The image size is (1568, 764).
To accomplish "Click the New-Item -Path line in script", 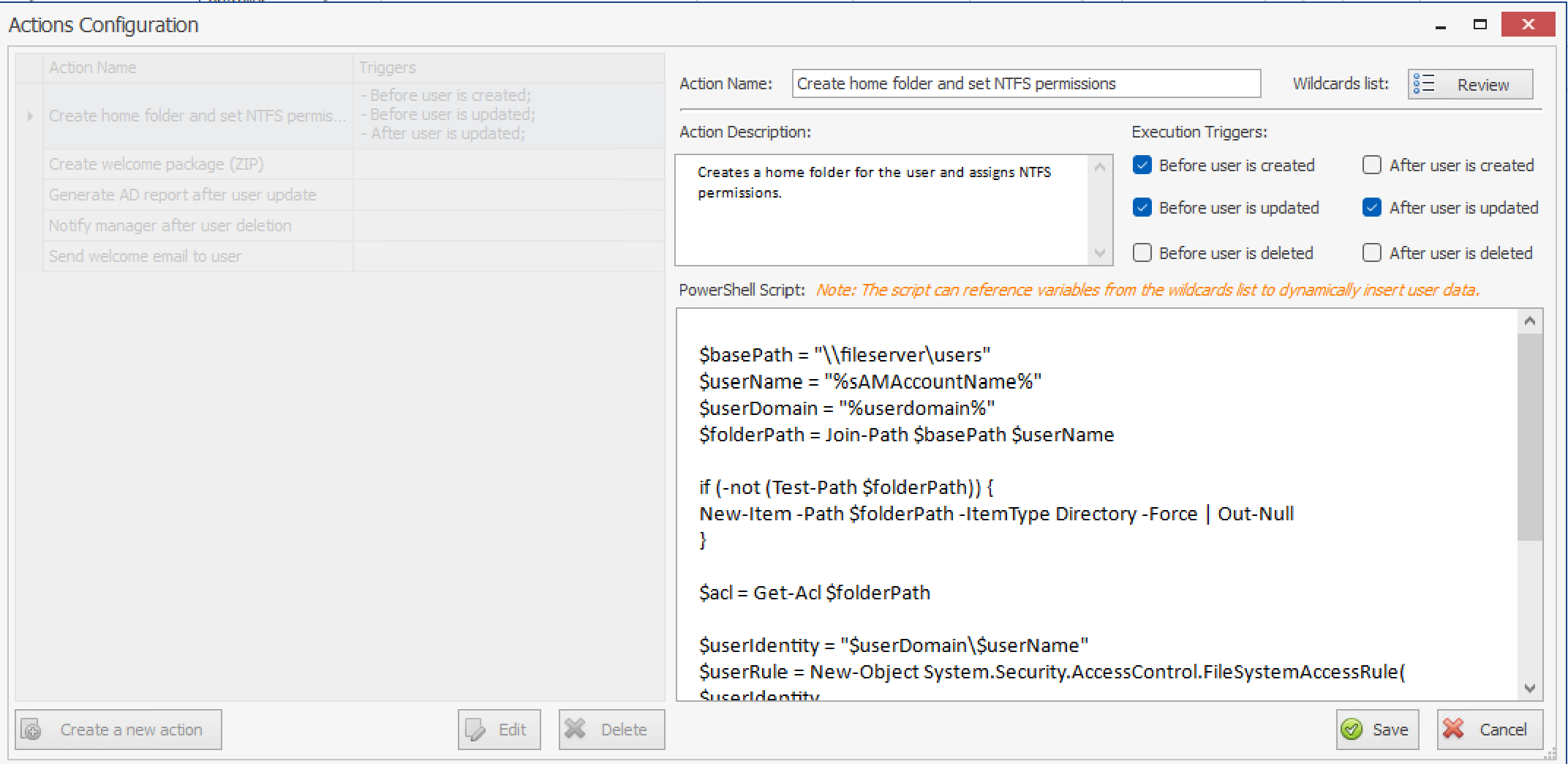I will pos(997,514).
